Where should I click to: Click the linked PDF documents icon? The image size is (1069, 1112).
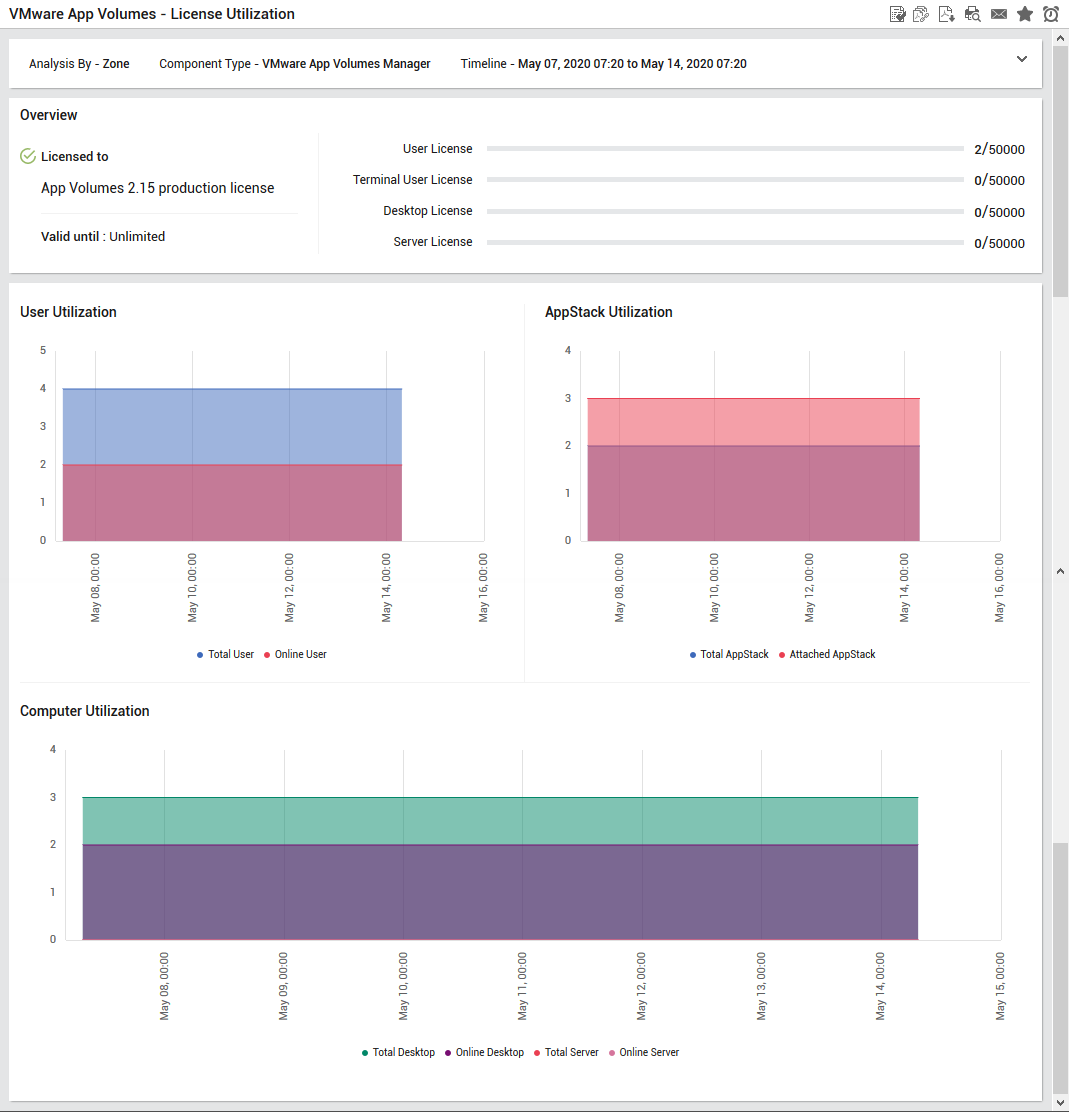tap(921, 14)
